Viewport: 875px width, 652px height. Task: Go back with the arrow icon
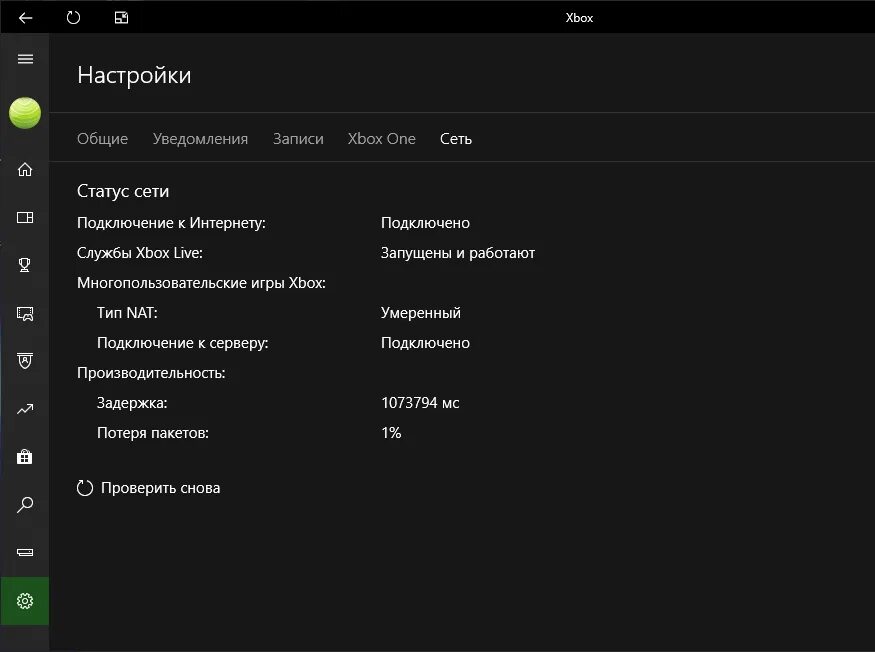[25, 18]
